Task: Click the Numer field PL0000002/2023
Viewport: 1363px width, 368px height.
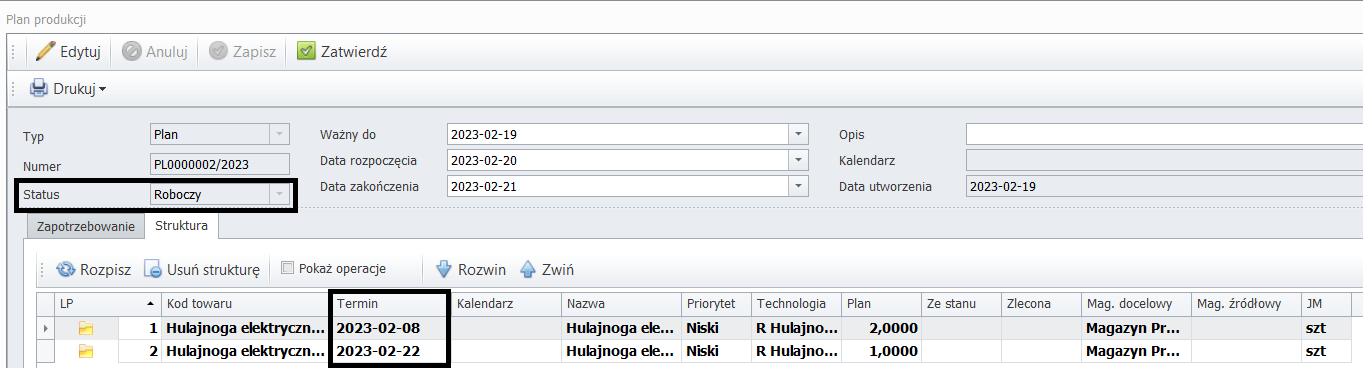Action: [219, 164]
